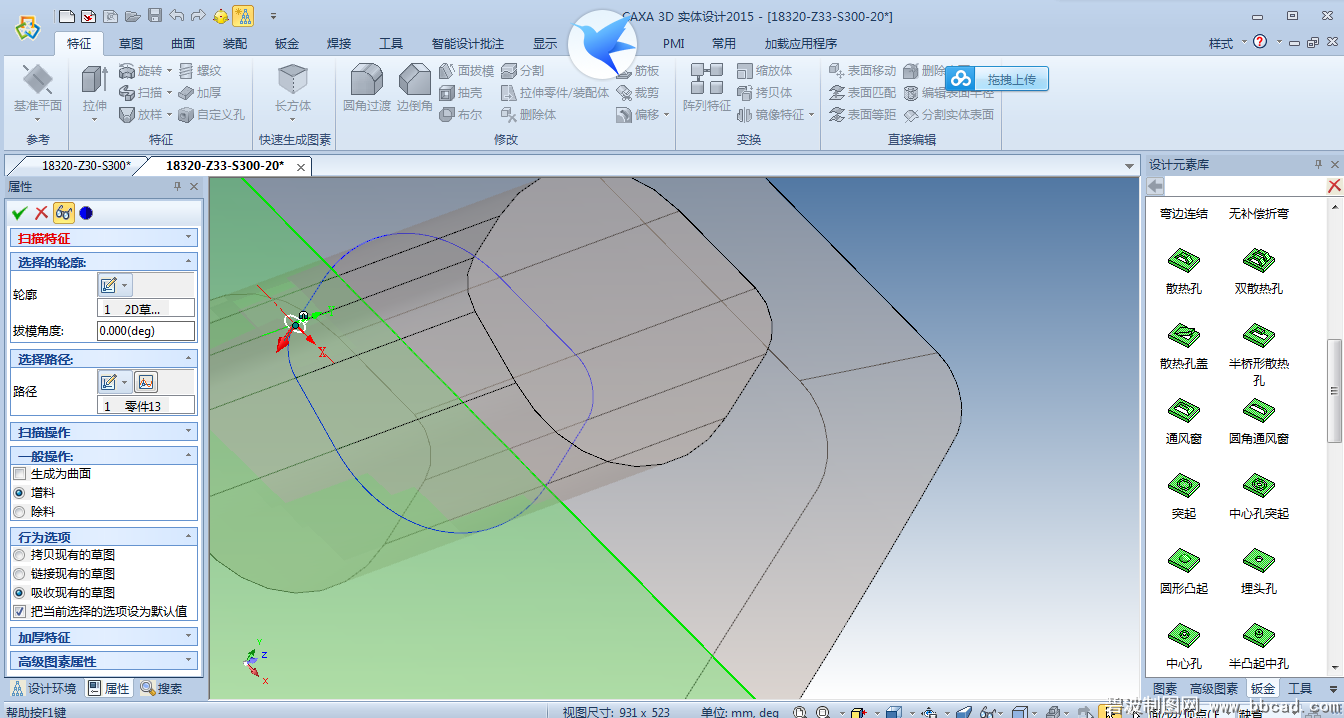Image resolution: width=1344 pixels, height=718 pixels.
Task: Click the 分割实体表面 button
Action: tap(949, 115)
